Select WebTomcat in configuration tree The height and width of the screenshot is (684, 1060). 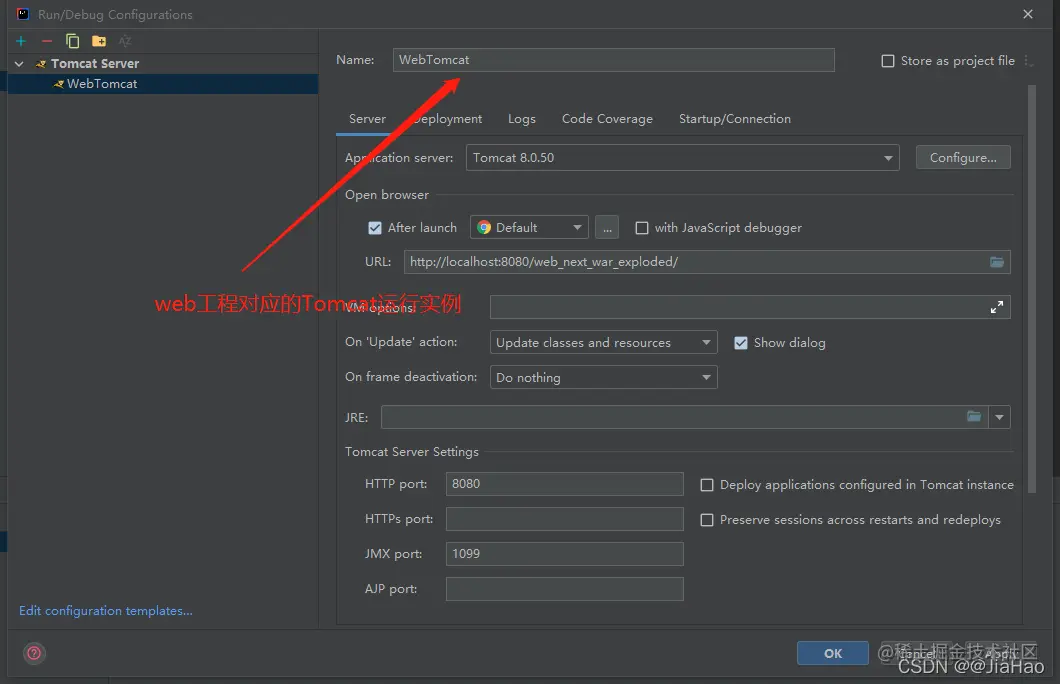pyautogui.click(x=162, y=84)
